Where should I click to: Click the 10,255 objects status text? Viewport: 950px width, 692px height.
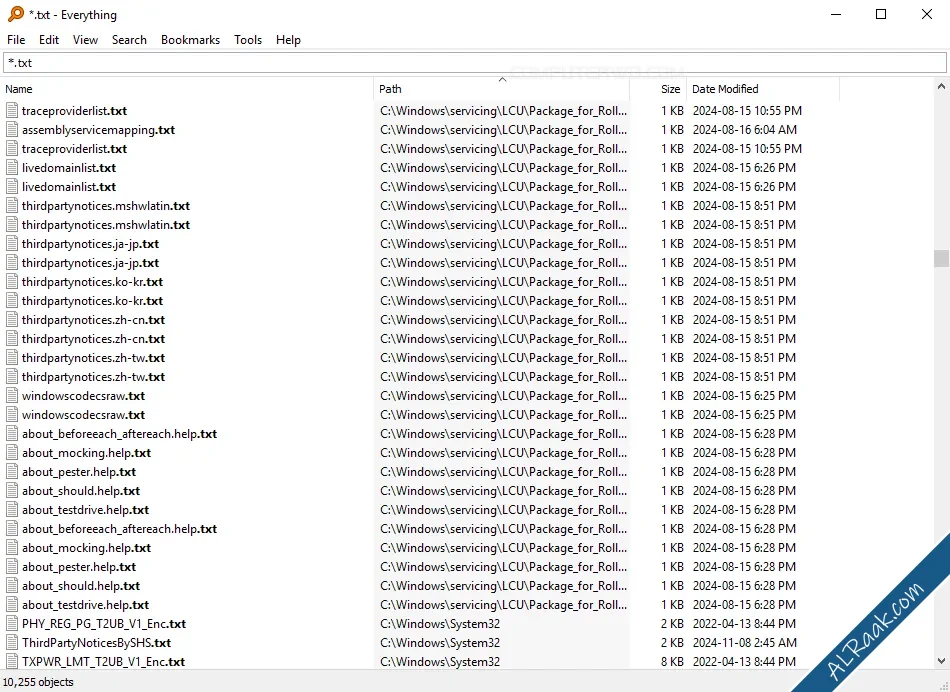38,682
